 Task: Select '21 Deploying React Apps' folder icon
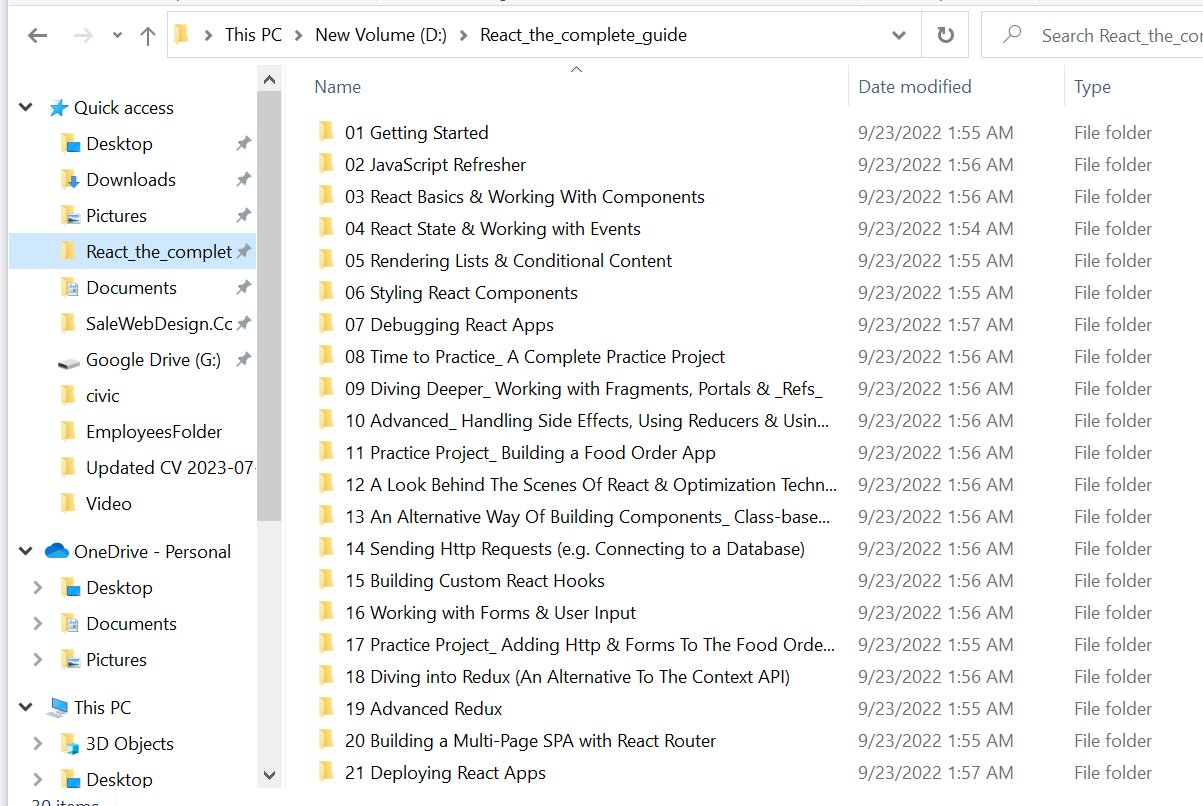(x=326, y=772)
